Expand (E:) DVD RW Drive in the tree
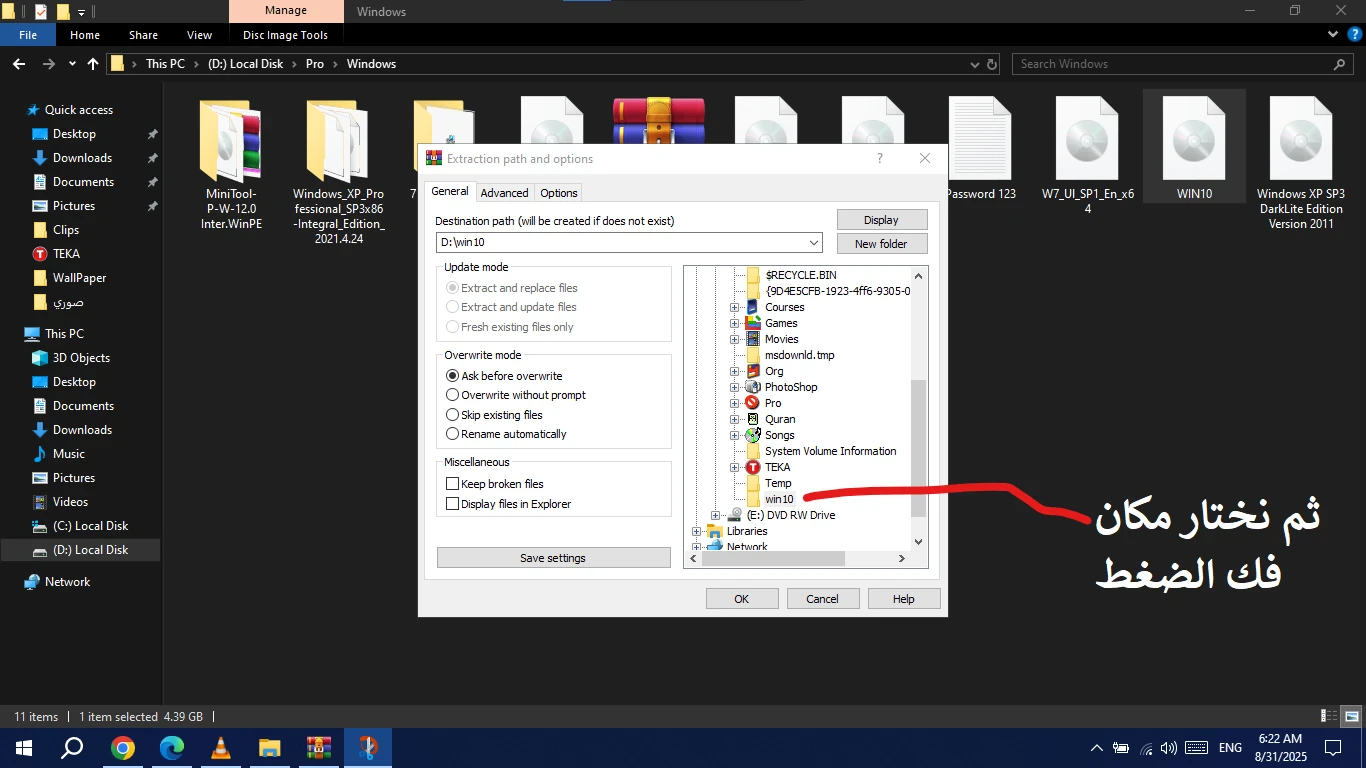Image resolution: width=1366 pixels, height=768 pixels. tap(715, 515)
